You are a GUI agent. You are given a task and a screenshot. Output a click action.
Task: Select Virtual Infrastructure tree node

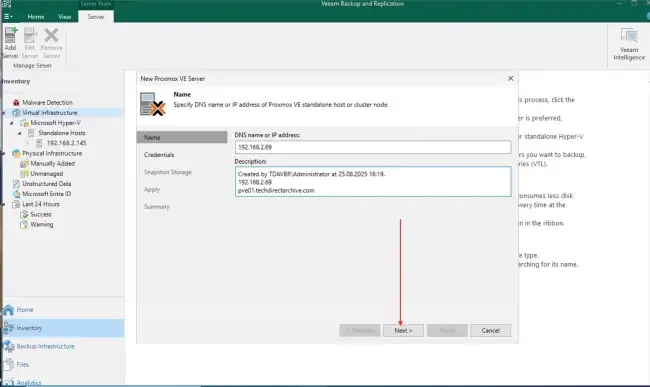point(49,113)
